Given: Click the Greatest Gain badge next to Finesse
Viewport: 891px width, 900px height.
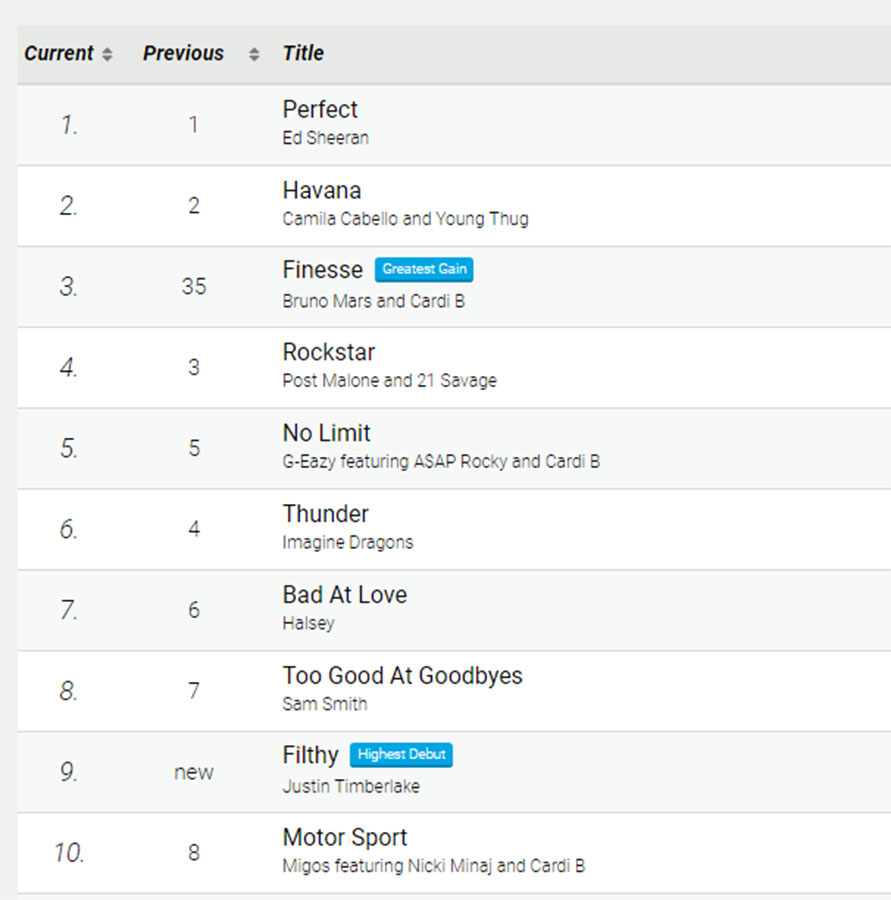Looking at the screenshot, I should (424, 269).
